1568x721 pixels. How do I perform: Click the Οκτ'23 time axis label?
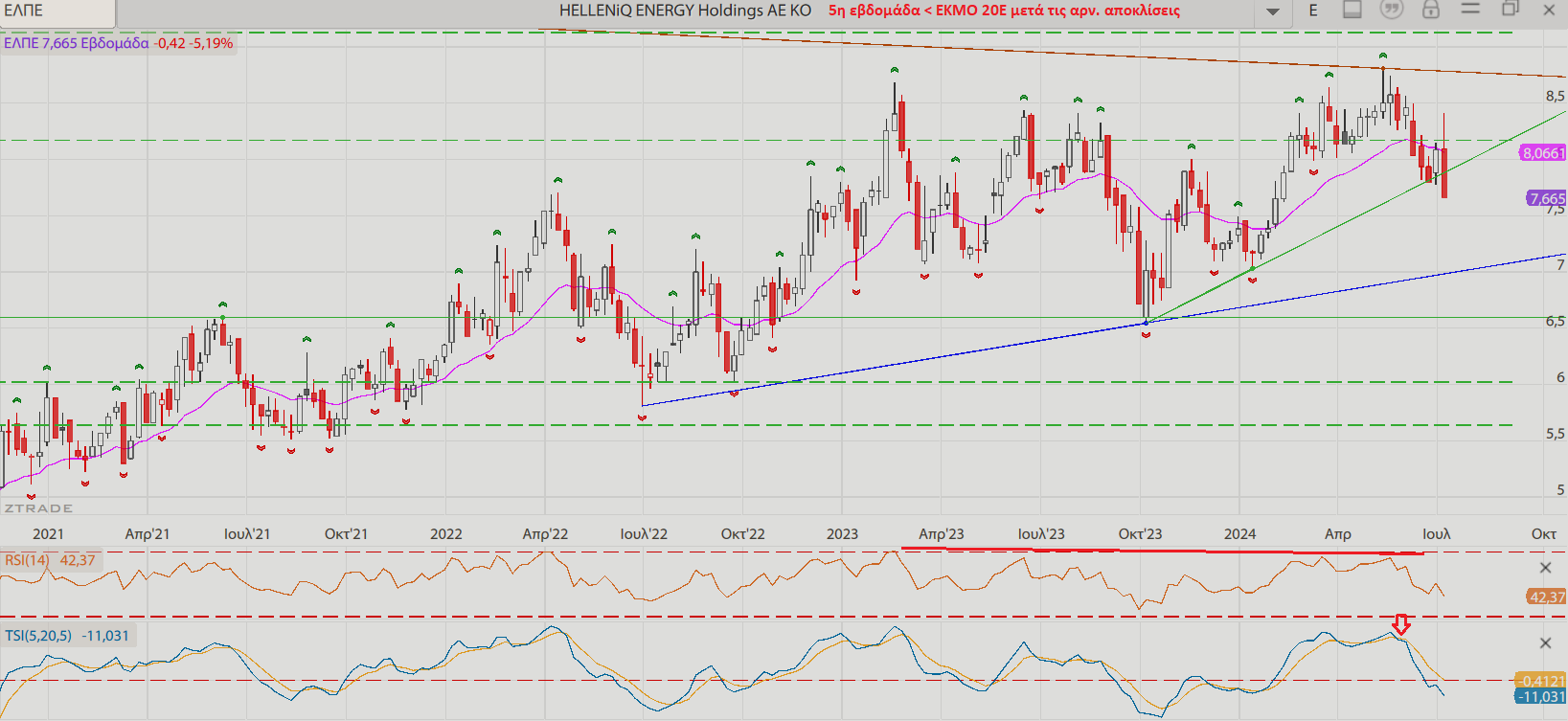1140,534
